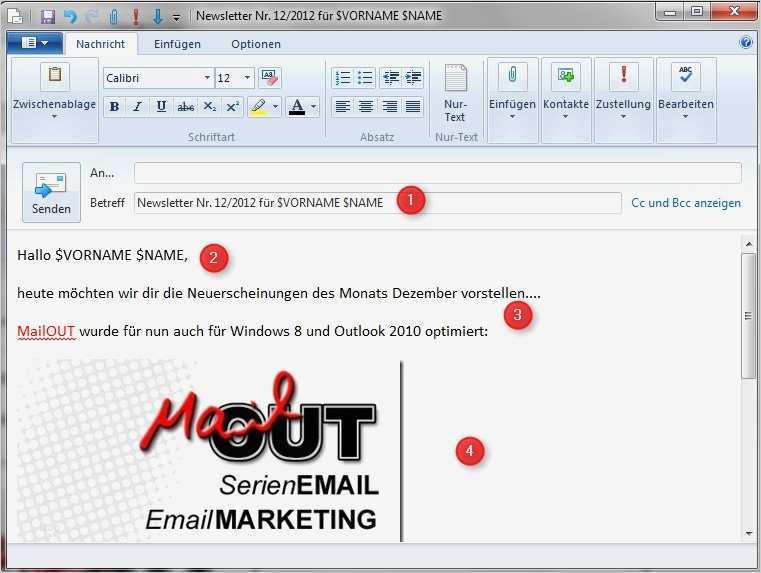Insert a bulleted list
The height and width of the screenshot is (573, 761).
pyautogui.click(x=365, y=77)
